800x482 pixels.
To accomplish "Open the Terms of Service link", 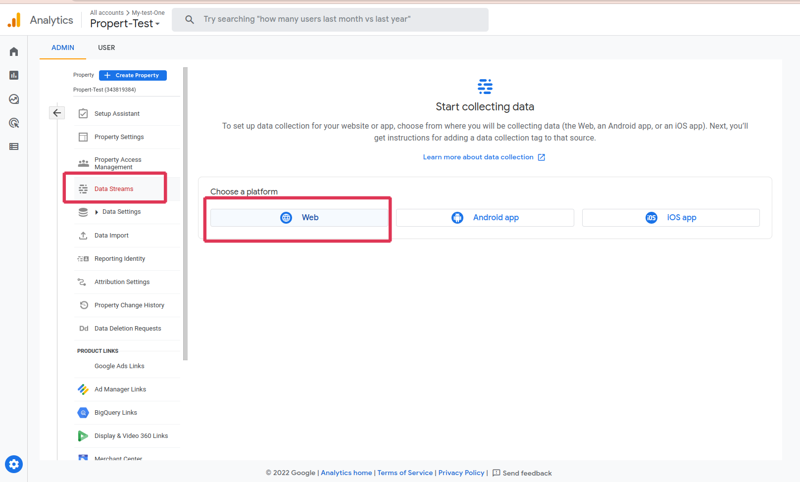I will (x=405, y=473).
